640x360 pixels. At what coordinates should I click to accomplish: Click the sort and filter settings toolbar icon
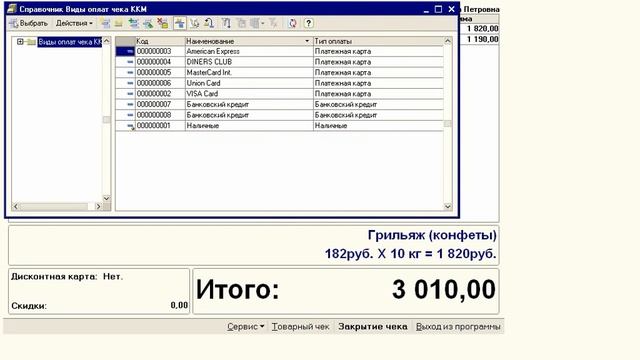(x=227, y=23)
